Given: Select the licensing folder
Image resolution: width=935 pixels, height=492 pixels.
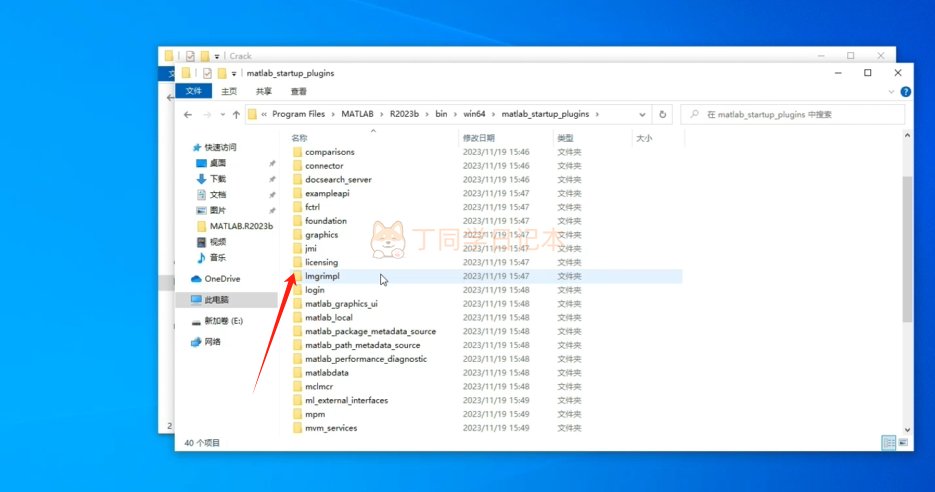Looking at the screenshot, I should [321, 262].
